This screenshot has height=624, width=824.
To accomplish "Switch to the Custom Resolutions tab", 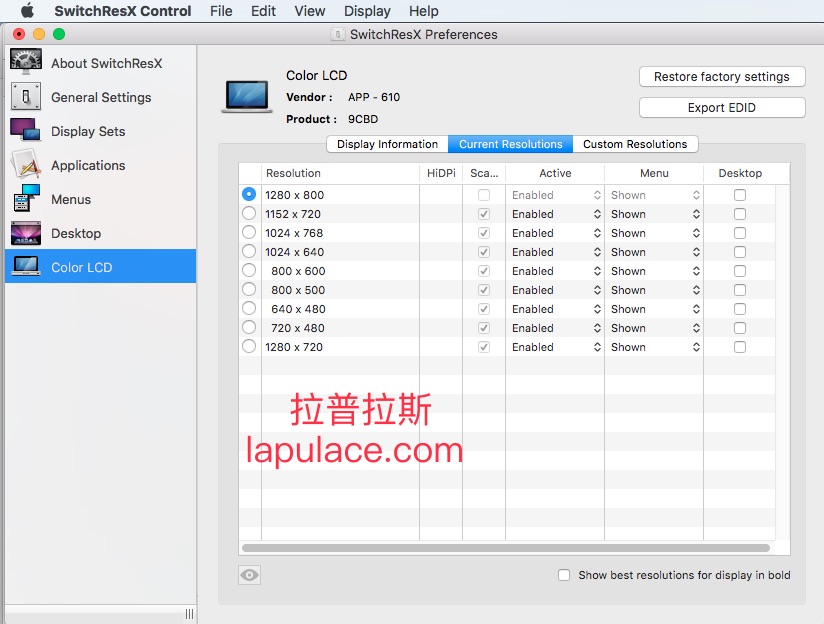I will point(635,144).
